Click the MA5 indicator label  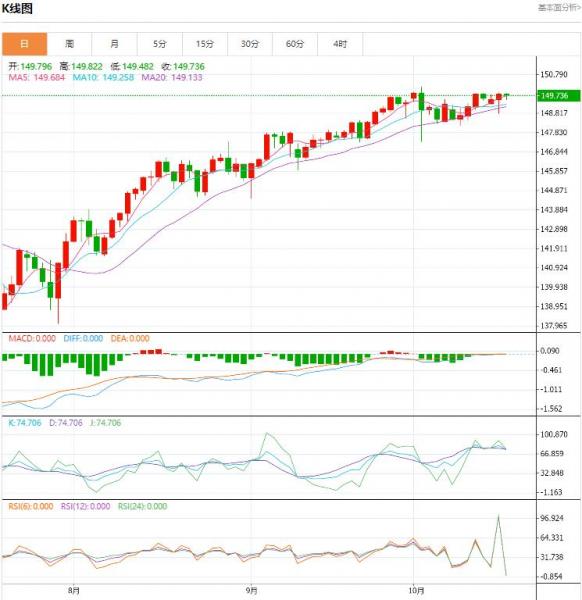(x=37, y=78)
